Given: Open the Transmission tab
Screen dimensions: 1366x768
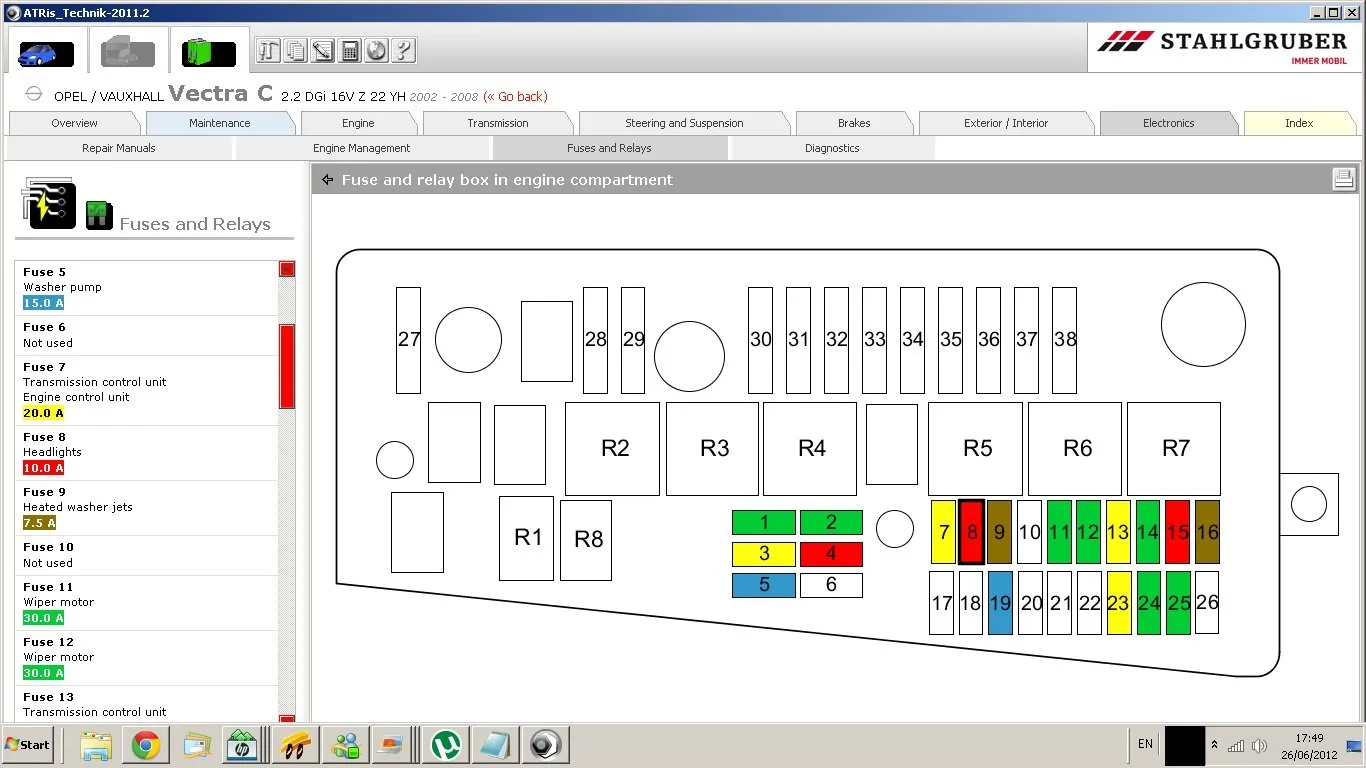Looking at the screenshot, I should coord(498,123).
